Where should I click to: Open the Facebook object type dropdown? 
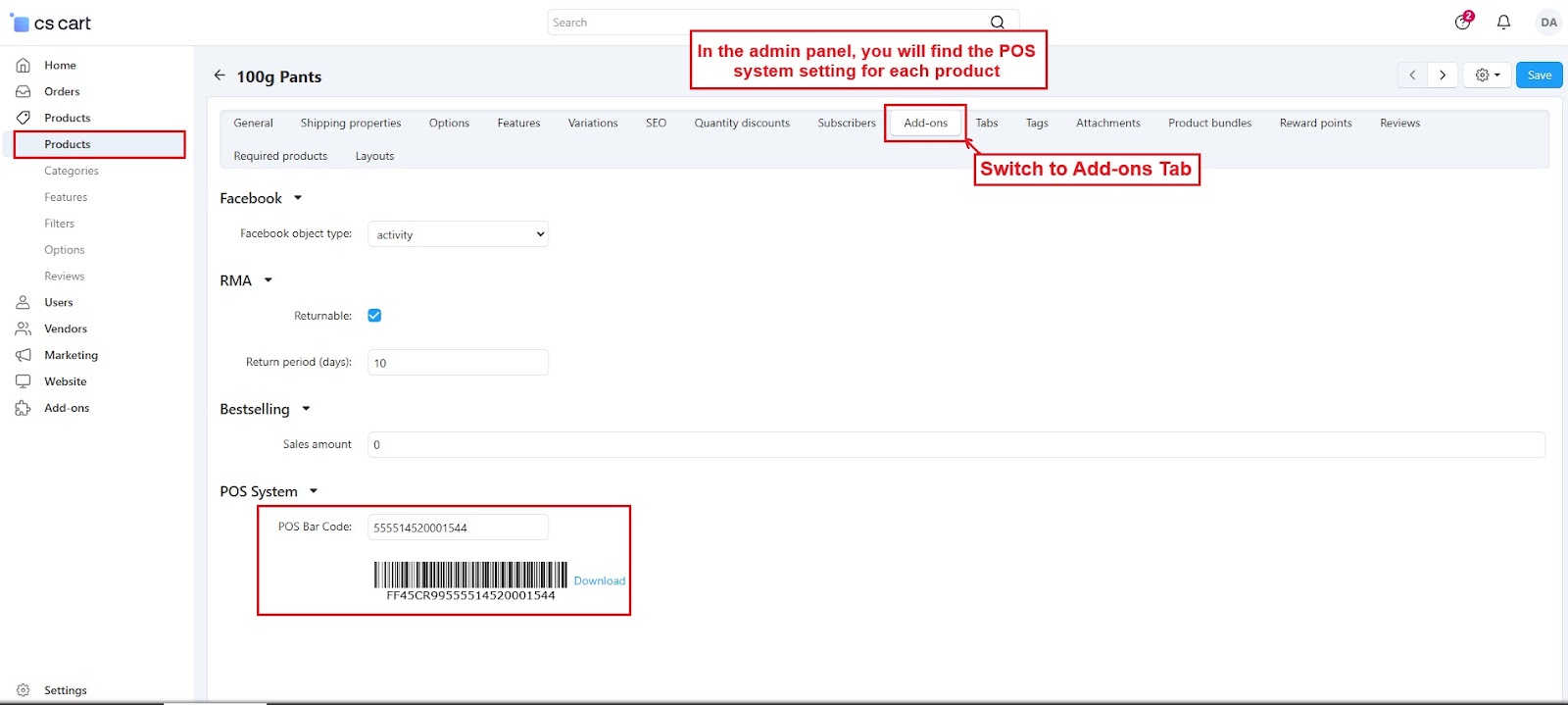(458, 234)
